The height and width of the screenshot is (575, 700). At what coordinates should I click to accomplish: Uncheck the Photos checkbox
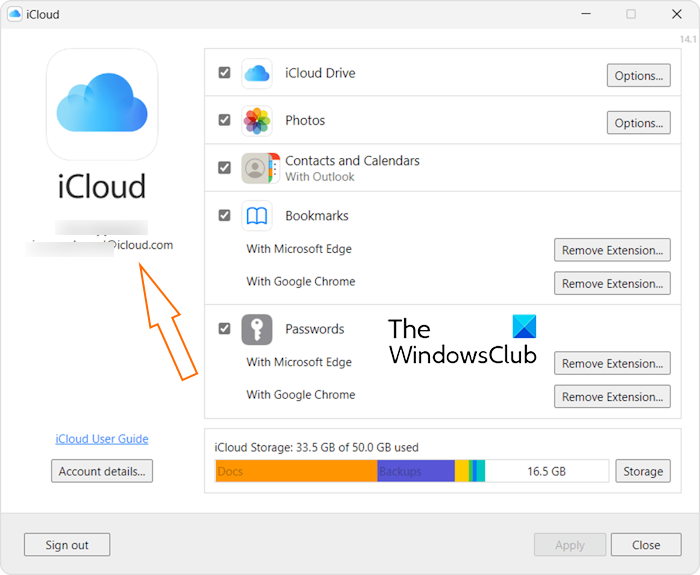point(225,120)
